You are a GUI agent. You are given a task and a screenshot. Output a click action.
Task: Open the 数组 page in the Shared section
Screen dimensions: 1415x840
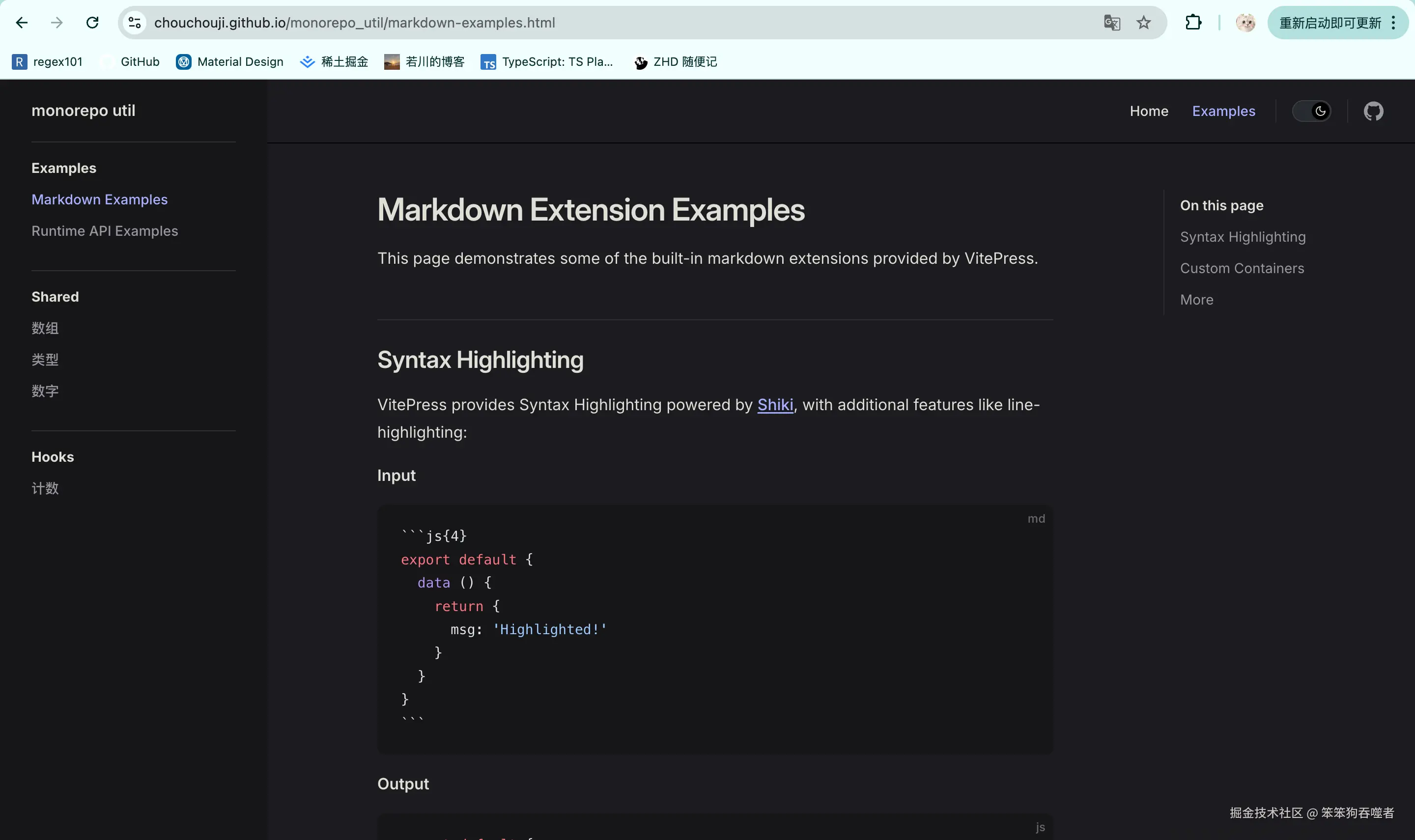point(45,328)
